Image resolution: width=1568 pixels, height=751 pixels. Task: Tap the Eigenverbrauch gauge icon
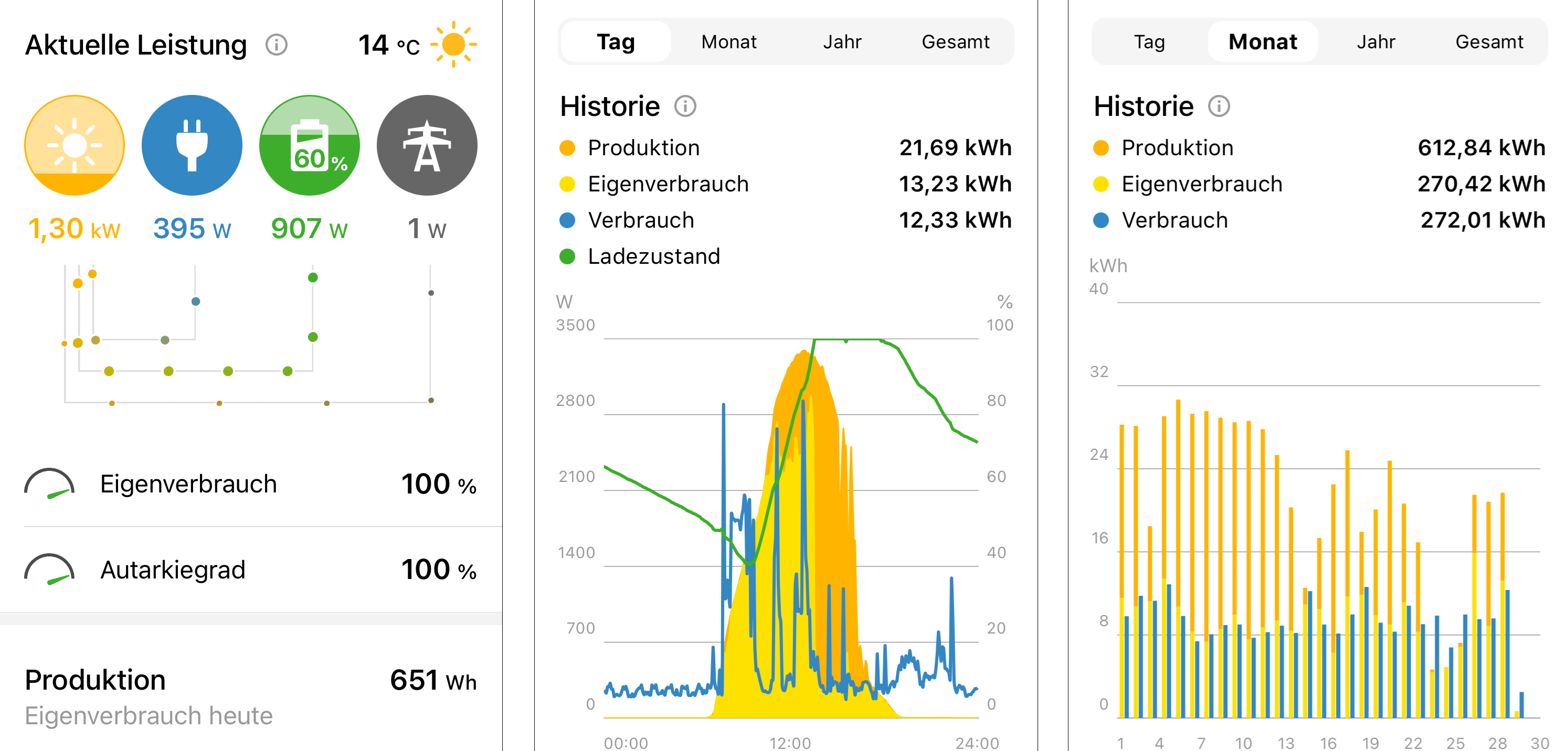[x=49, y=484]
